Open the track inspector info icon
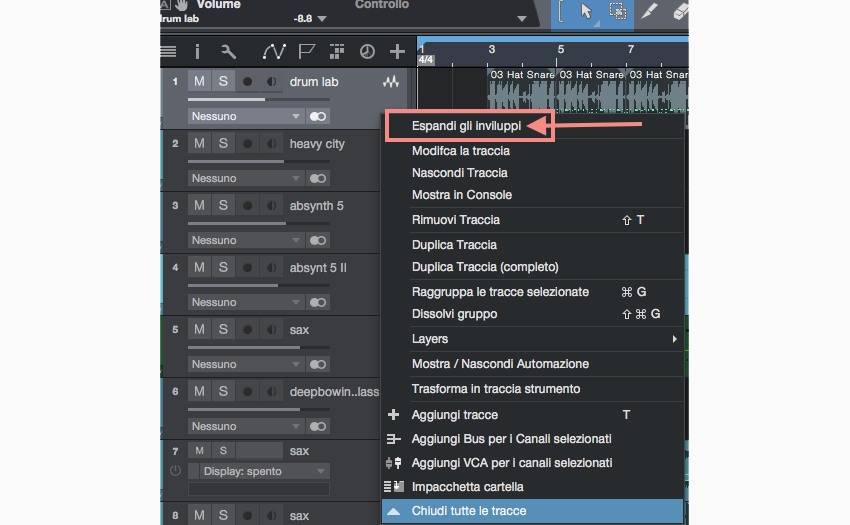 [197, 51]
